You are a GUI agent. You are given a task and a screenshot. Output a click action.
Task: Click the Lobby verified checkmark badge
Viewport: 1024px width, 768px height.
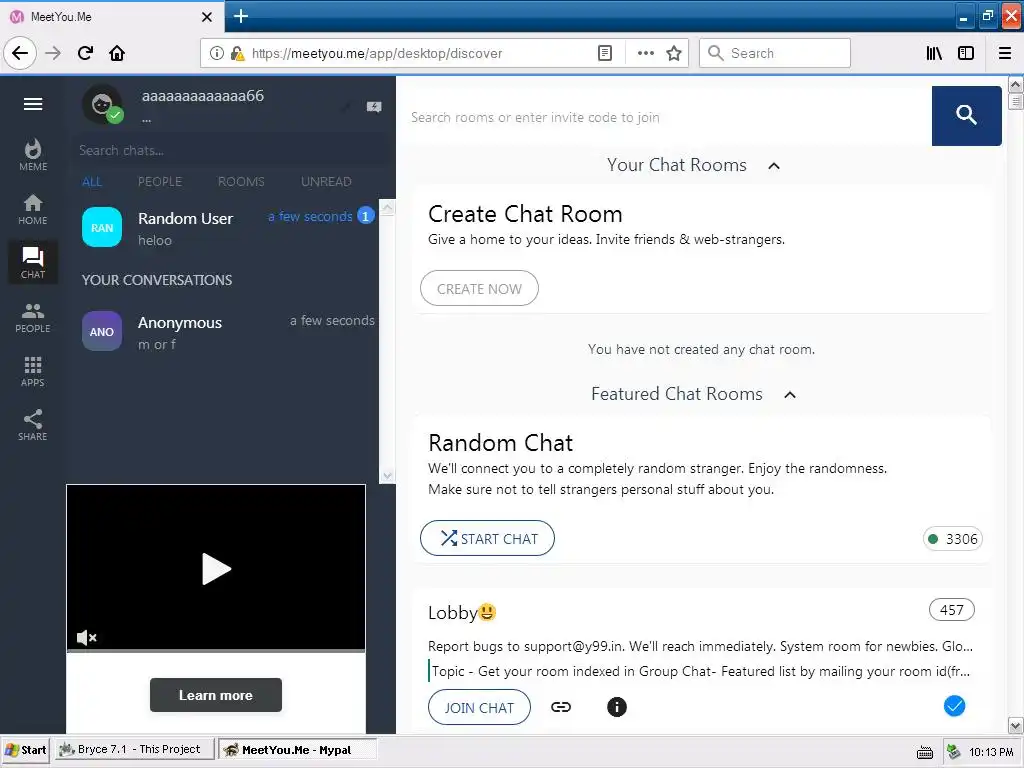pos(954,706)
